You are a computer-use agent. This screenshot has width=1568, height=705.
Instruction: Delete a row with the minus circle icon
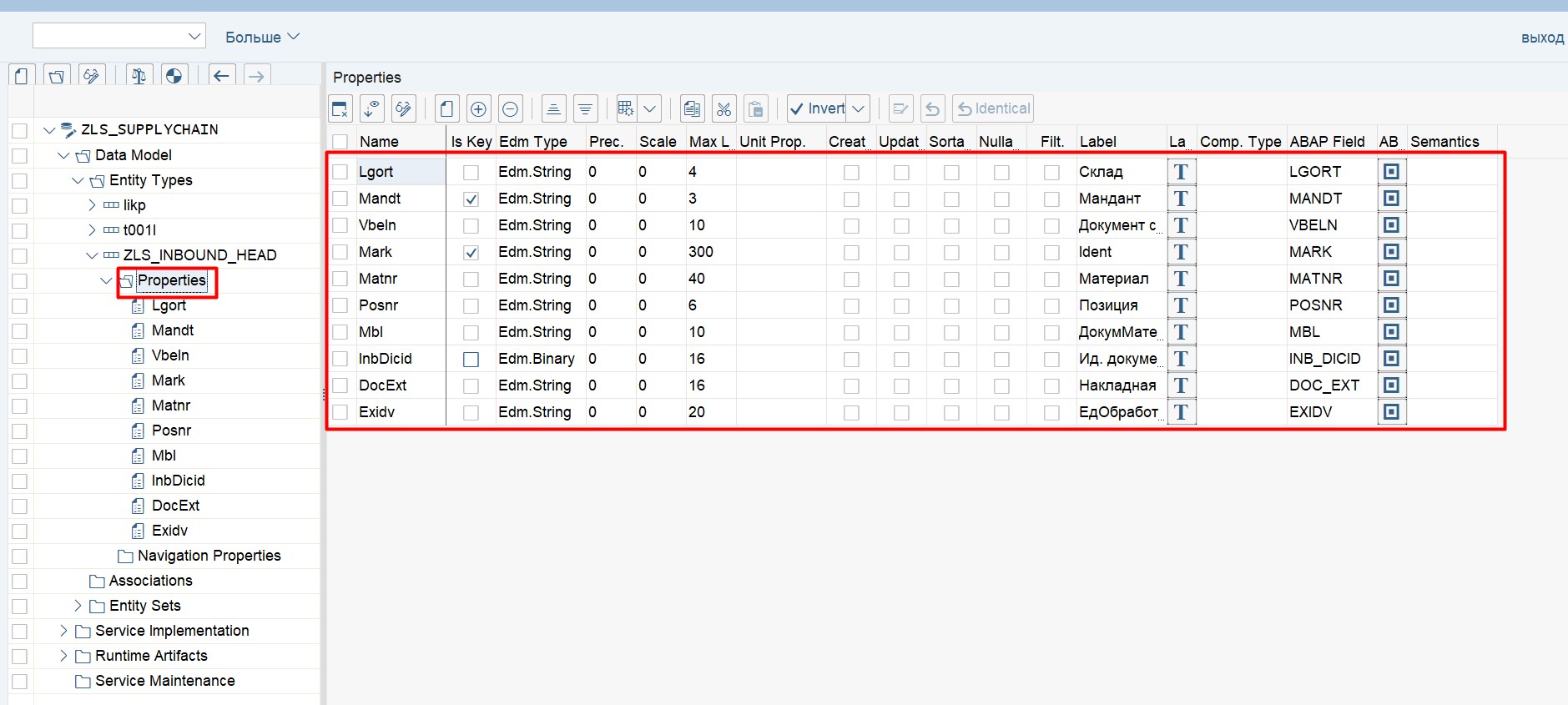pos(511,108)
